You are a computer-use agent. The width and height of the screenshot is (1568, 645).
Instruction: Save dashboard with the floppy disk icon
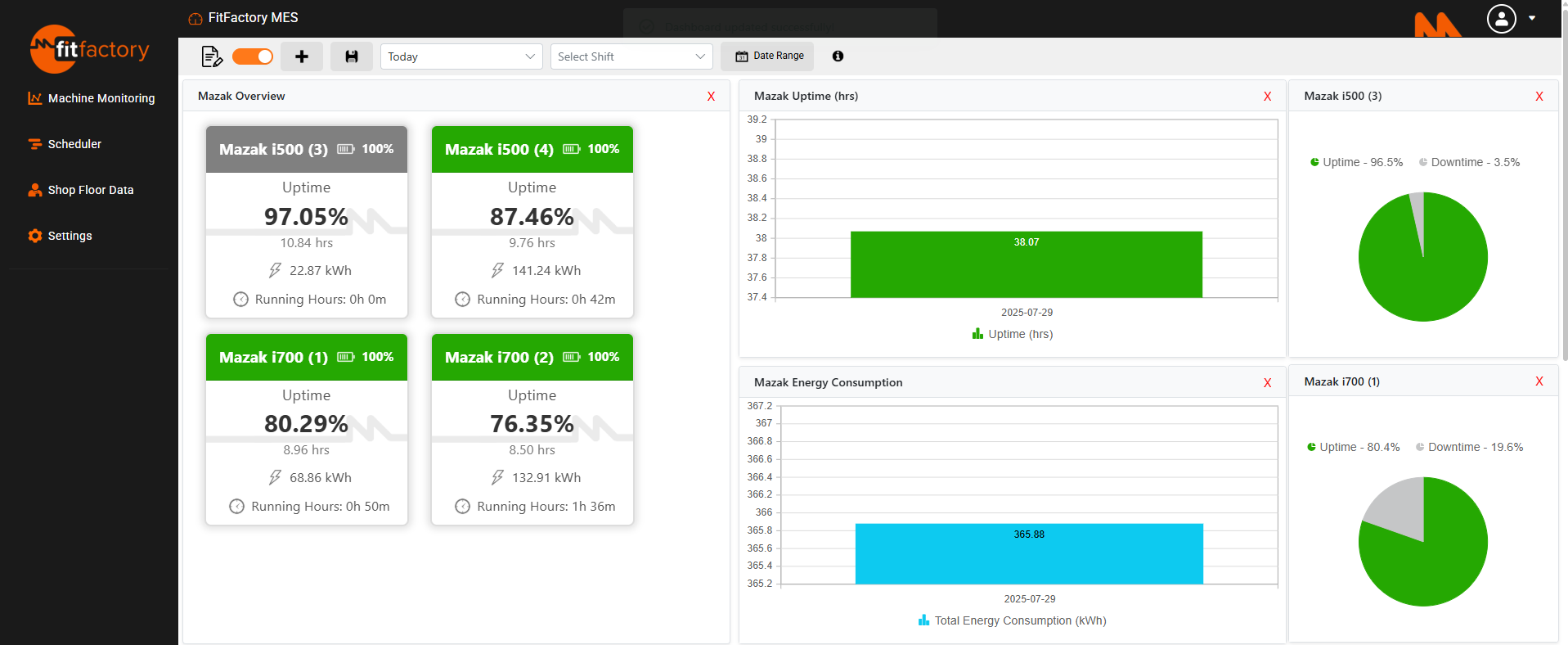352,56
